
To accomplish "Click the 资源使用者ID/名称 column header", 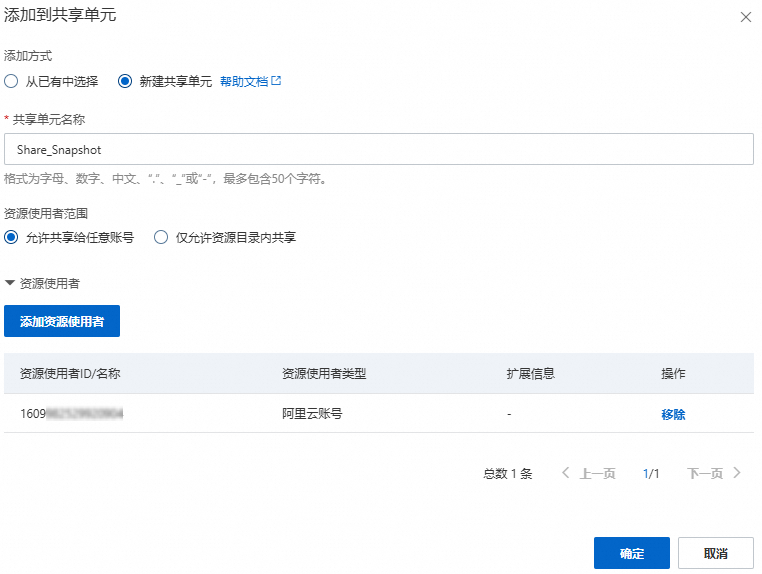I will click(70, 373).
